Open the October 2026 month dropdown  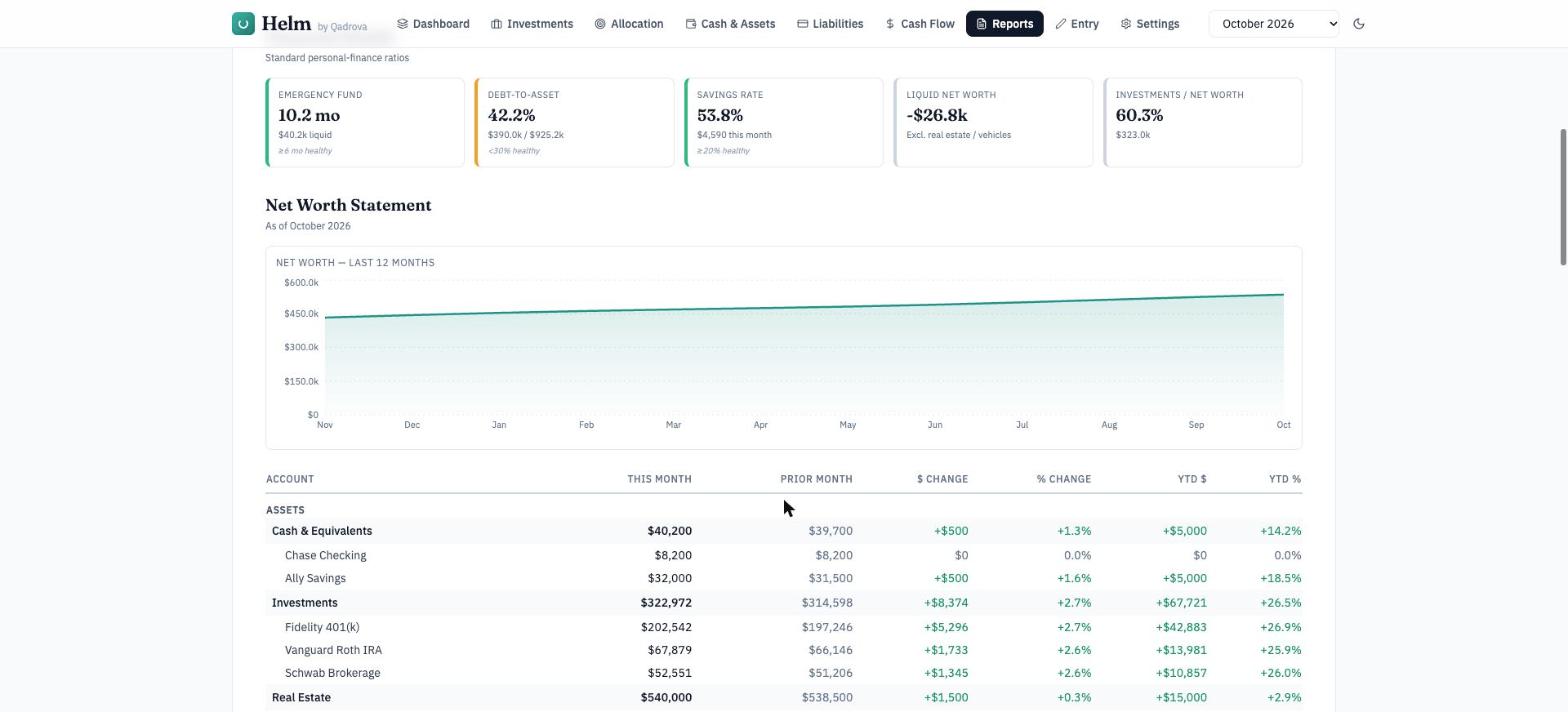coord(1274,24)
